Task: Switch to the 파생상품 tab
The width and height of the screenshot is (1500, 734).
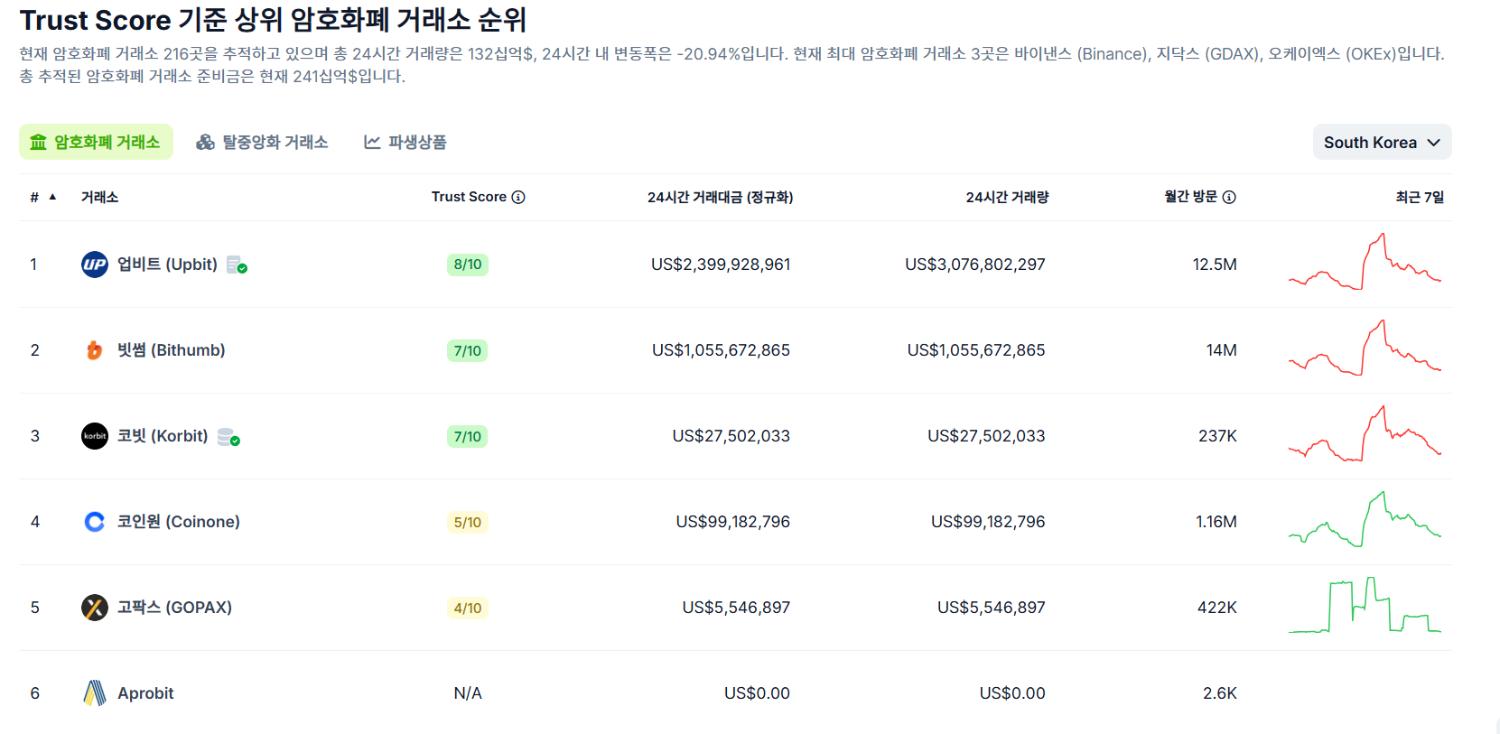Action: click(x=405, y=142)
